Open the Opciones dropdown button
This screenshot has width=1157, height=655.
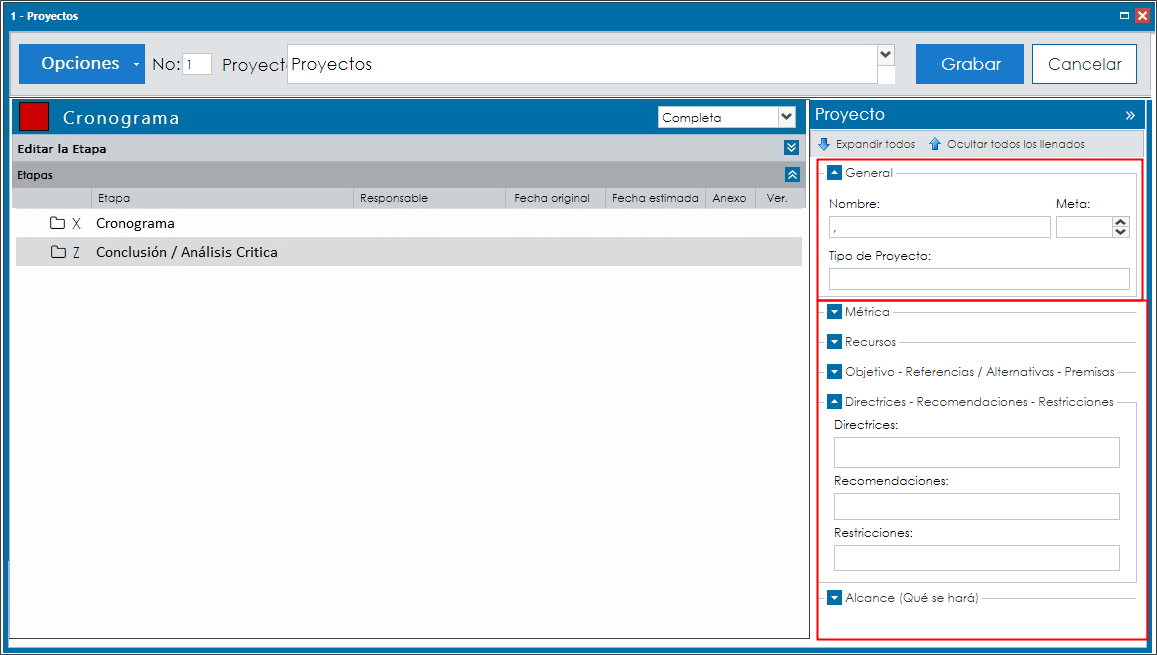point(82,63)
